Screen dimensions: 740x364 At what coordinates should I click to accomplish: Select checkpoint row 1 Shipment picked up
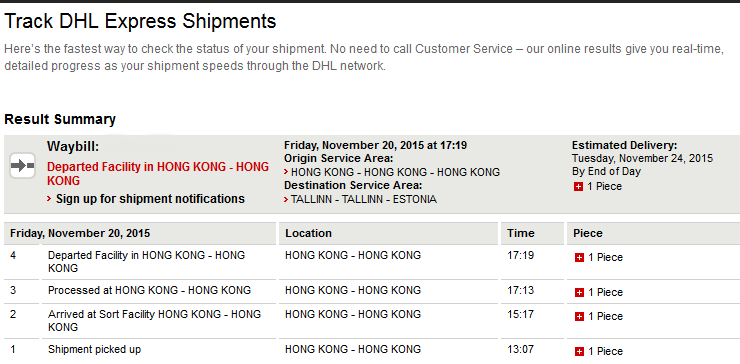coord(372,350)
